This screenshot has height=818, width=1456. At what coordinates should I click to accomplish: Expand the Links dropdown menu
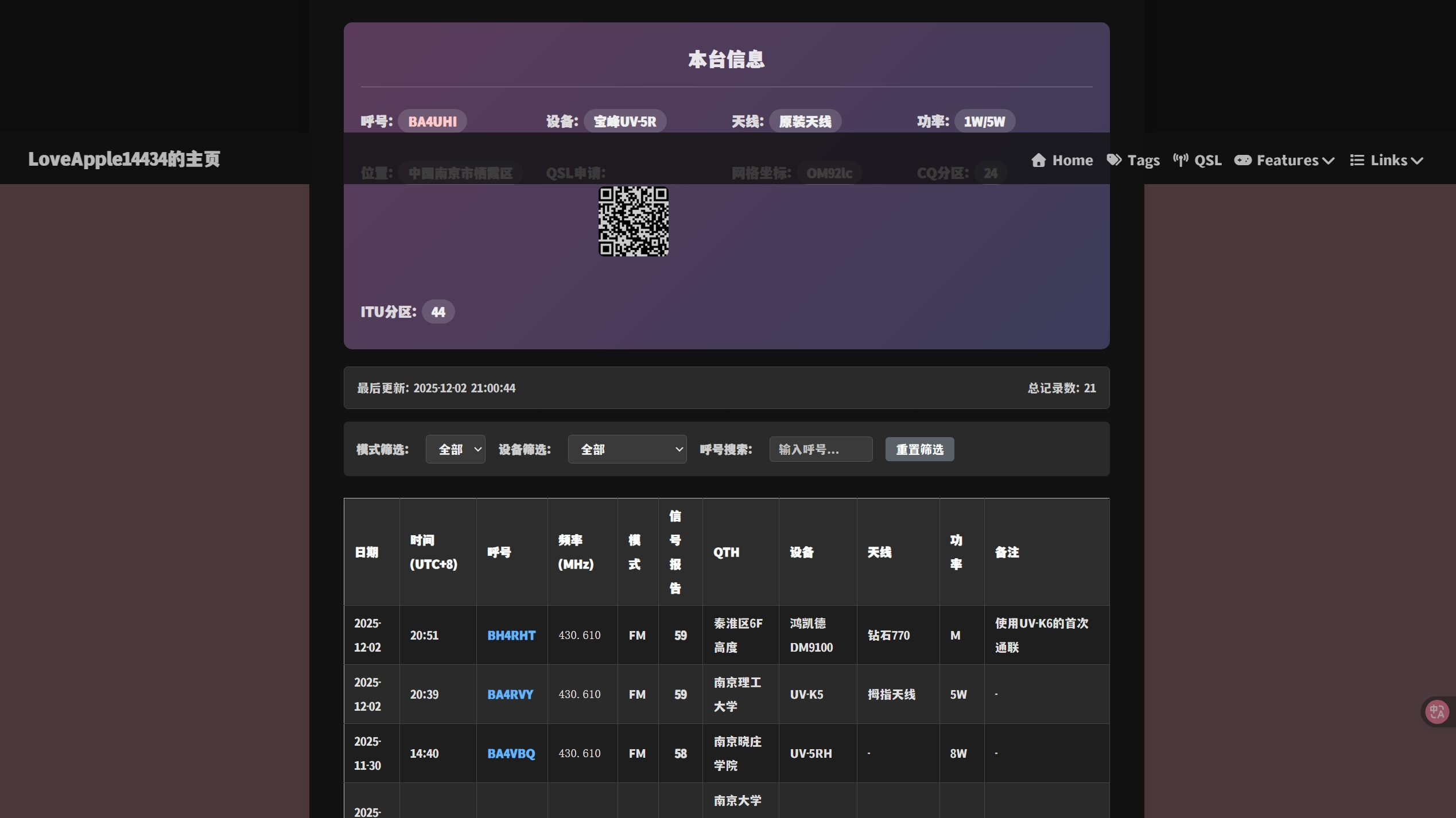[1388, 159]
